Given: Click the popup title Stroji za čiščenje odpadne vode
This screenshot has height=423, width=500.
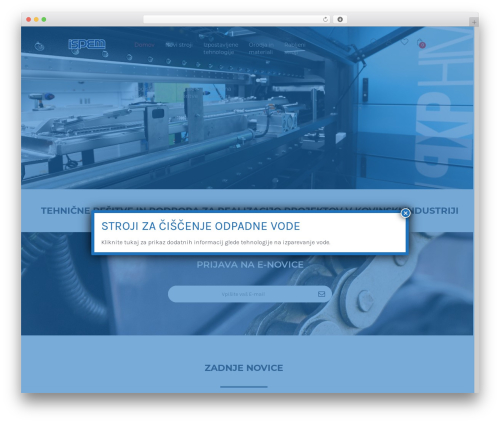Looking at the screenshot, I should tap(201, 226).
